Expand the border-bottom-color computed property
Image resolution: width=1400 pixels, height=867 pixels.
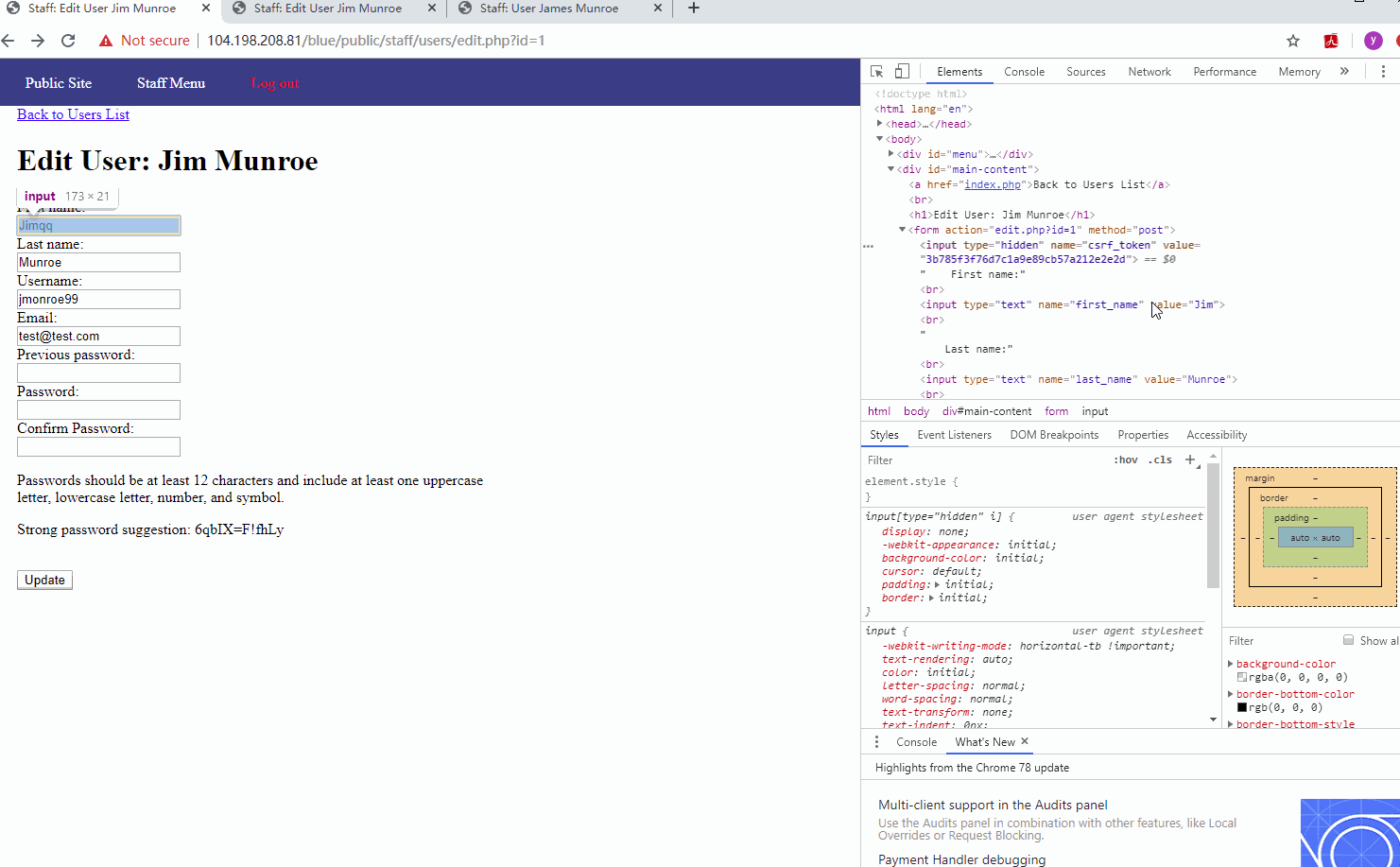(1231, 694)
